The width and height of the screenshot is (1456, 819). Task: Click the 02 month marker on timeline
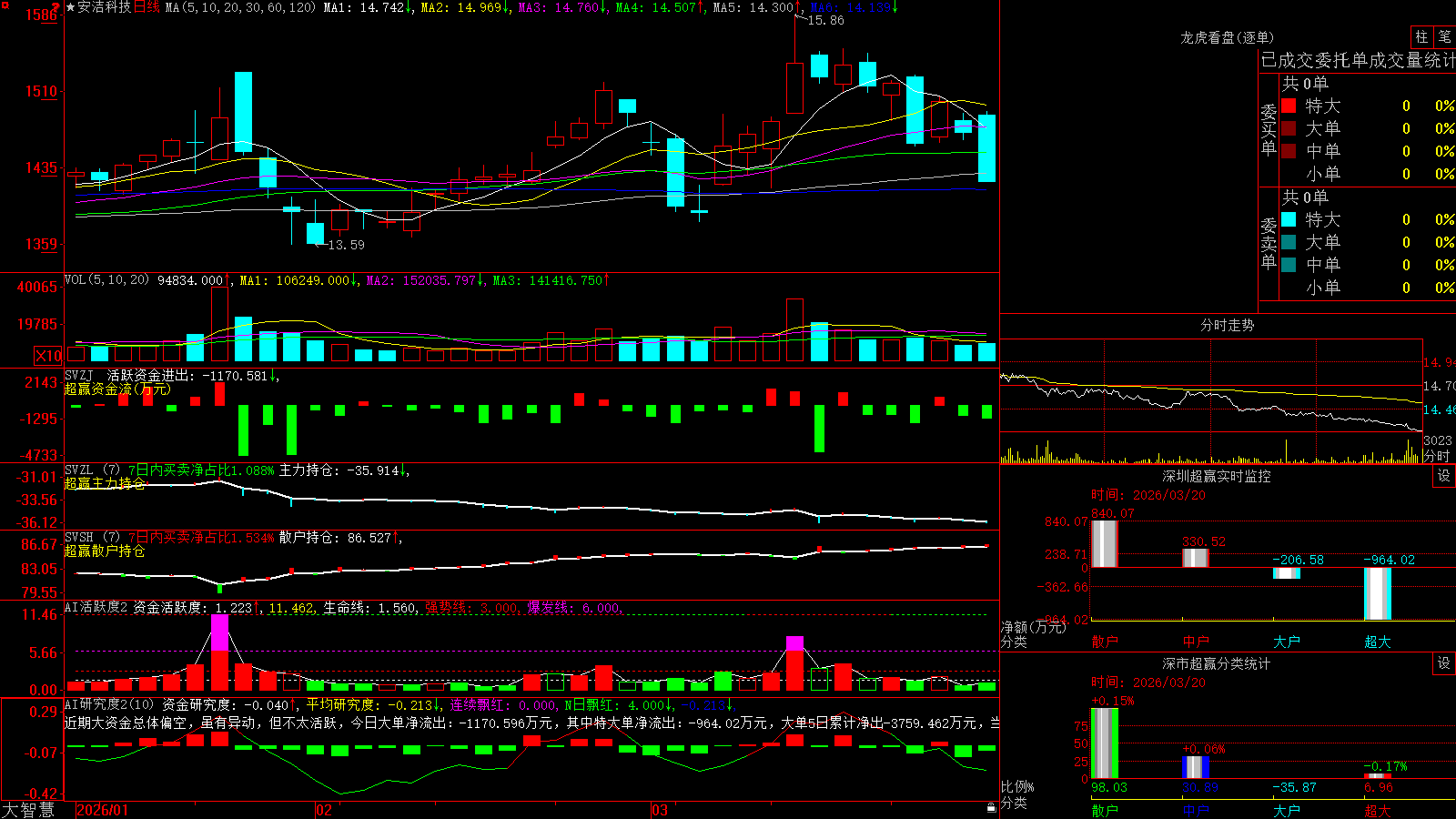pos(323,810)
